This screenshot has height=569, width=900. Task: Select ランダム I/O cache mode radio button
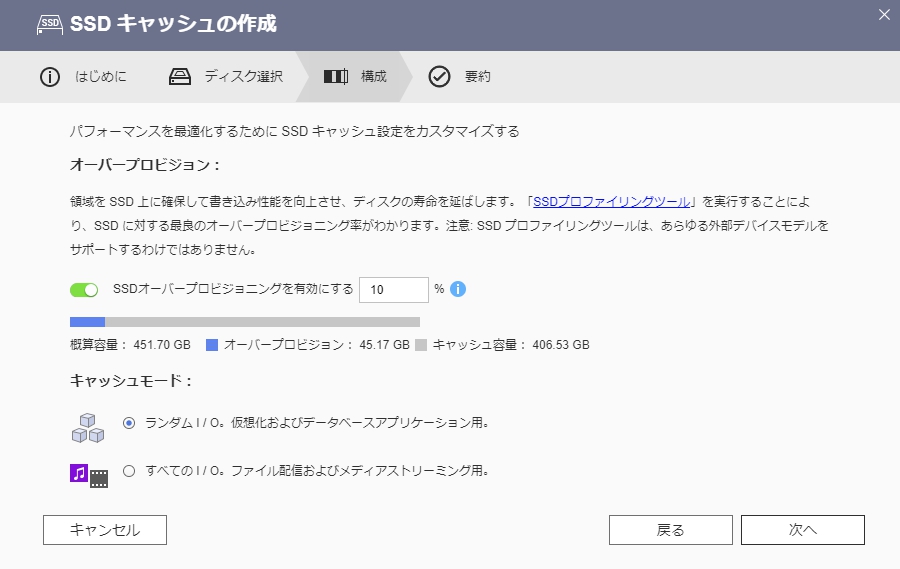tap(128, 423)
